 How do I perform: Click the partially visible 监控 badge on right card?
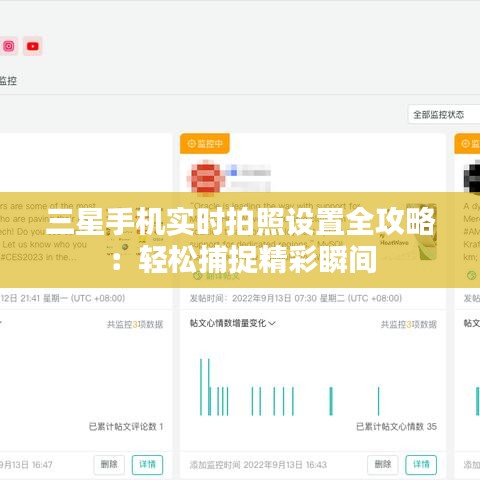click(467, 144)
